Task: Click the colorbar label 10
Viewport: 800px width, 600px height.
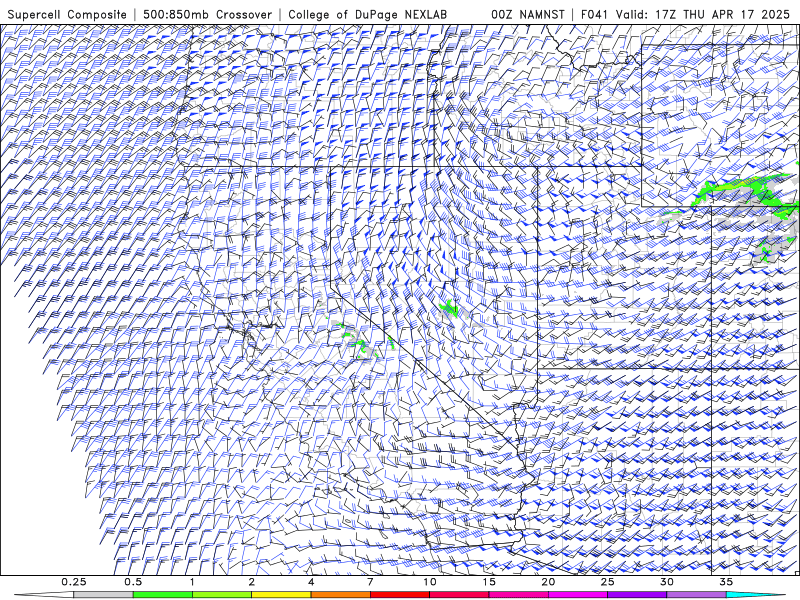Action: (430, 582)
